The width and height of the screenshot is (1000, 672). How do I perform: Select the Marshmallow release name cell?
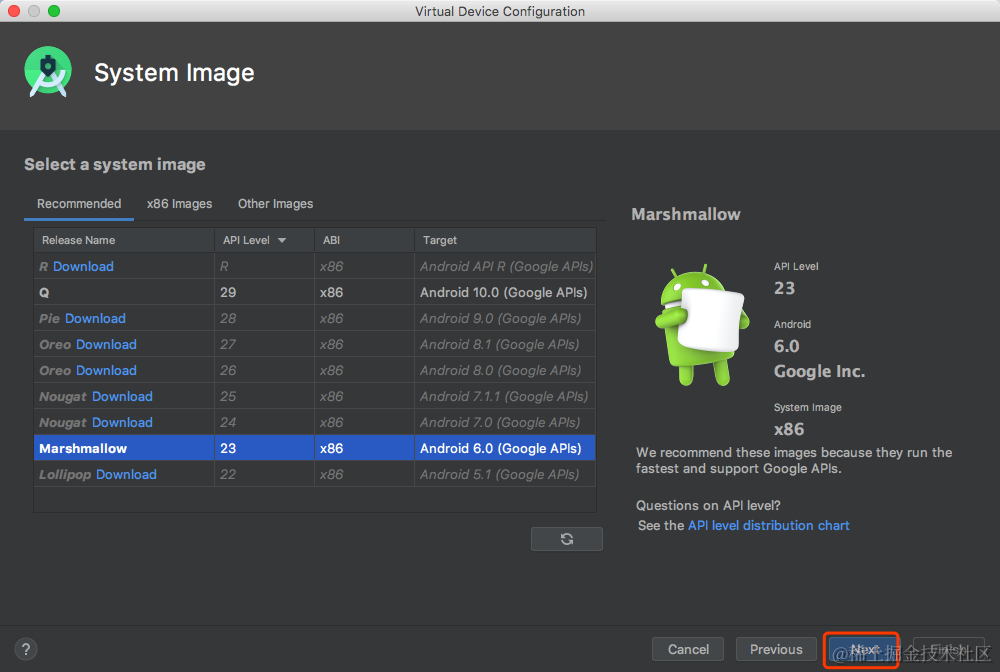pyautogui.click(x=124, y=448)
